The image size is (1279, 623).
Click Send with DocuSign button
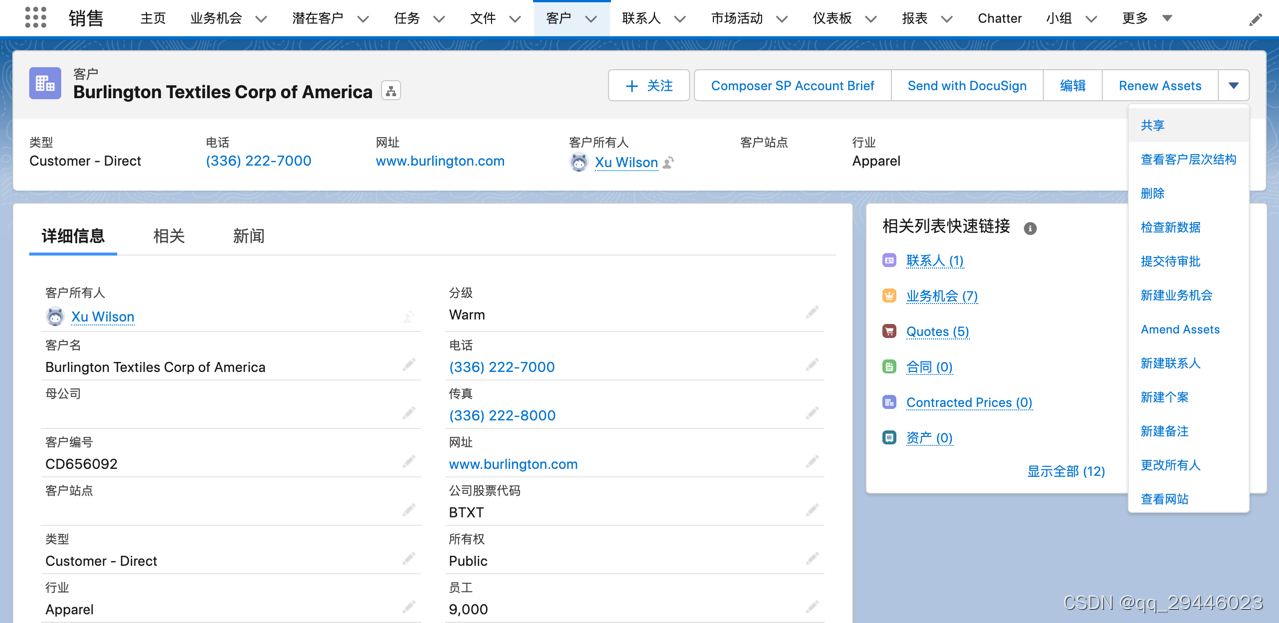click(967, 86)
